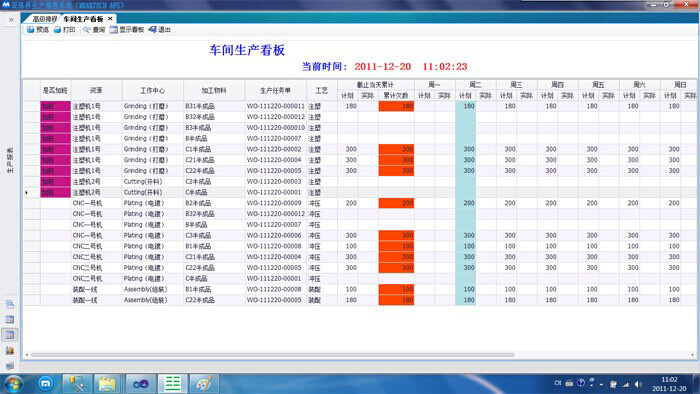
Task: Click the C2半成品 material cell
Action: click(214, 182)
